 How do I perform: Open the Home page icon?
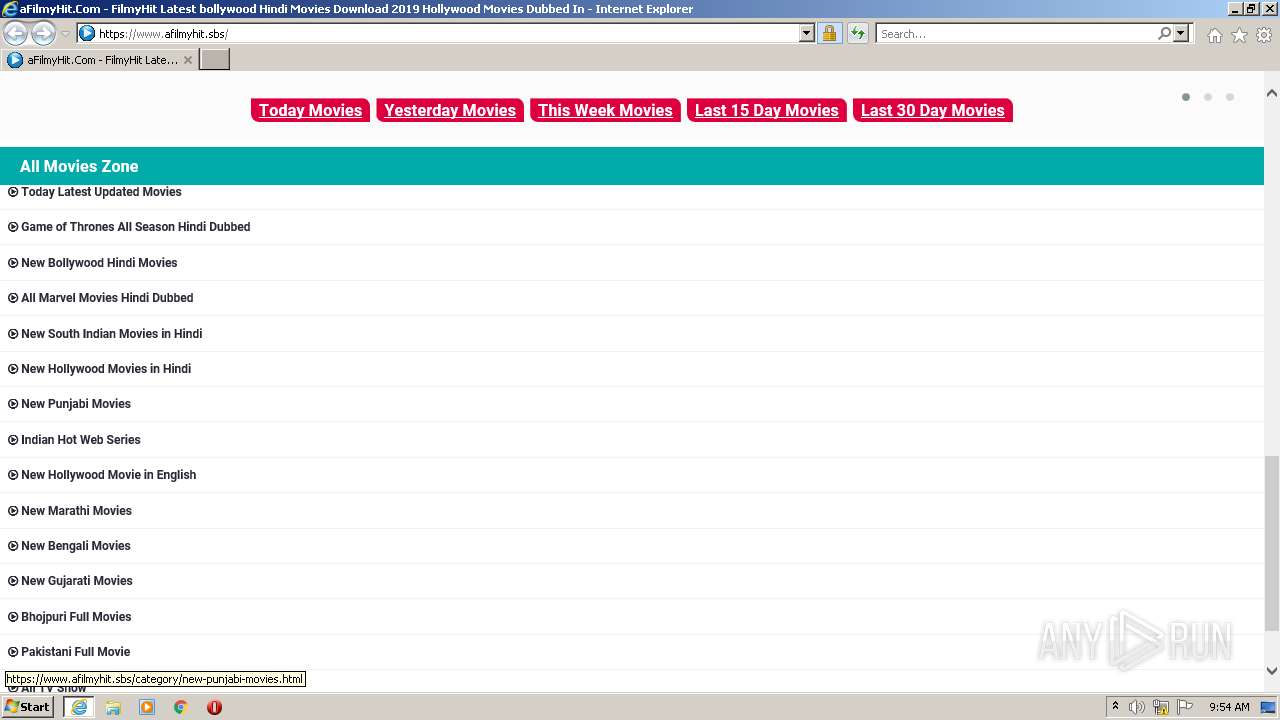point(1214,35)
